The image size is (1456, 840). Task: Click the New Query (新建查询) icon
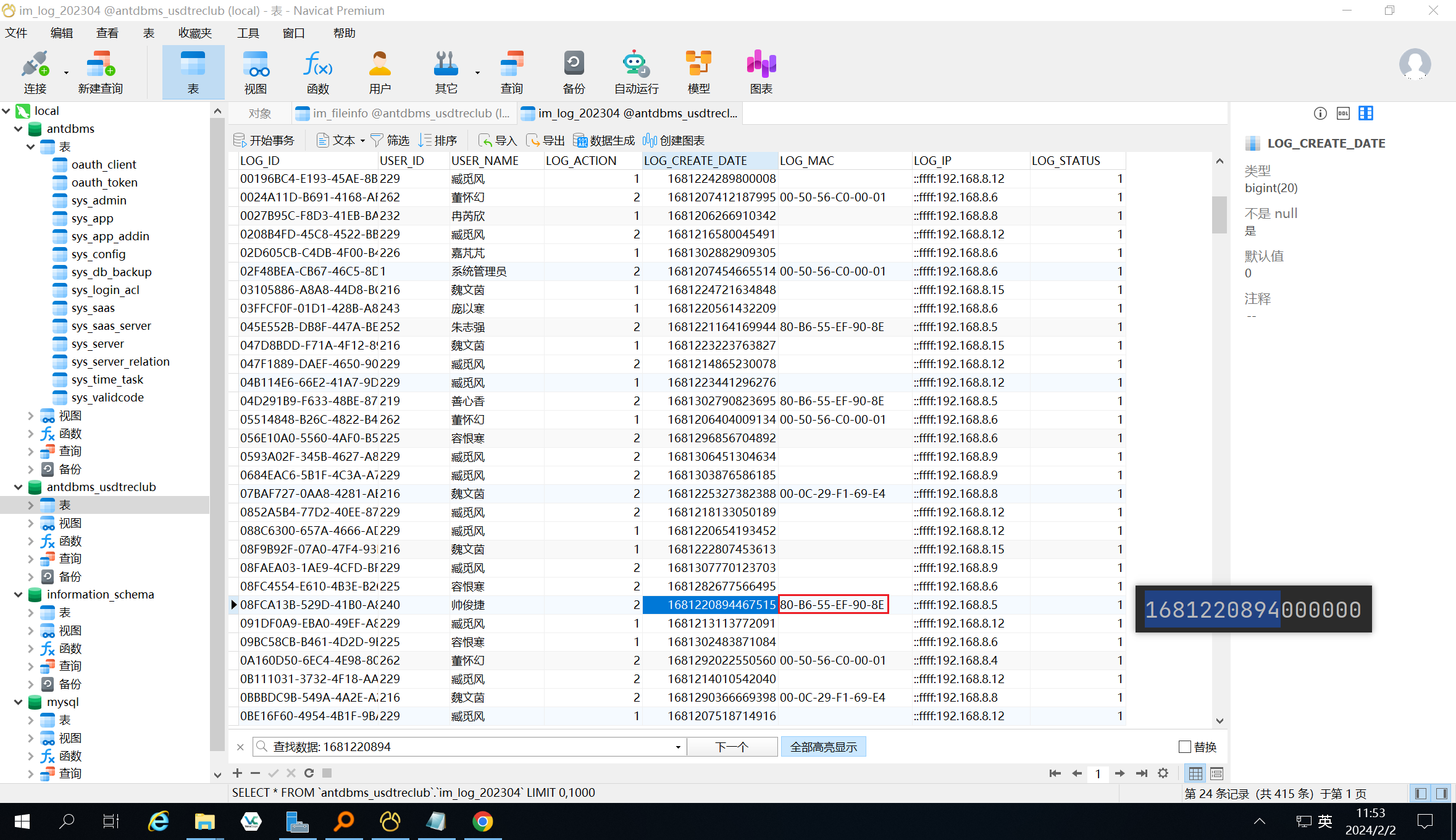click(101, 72)
